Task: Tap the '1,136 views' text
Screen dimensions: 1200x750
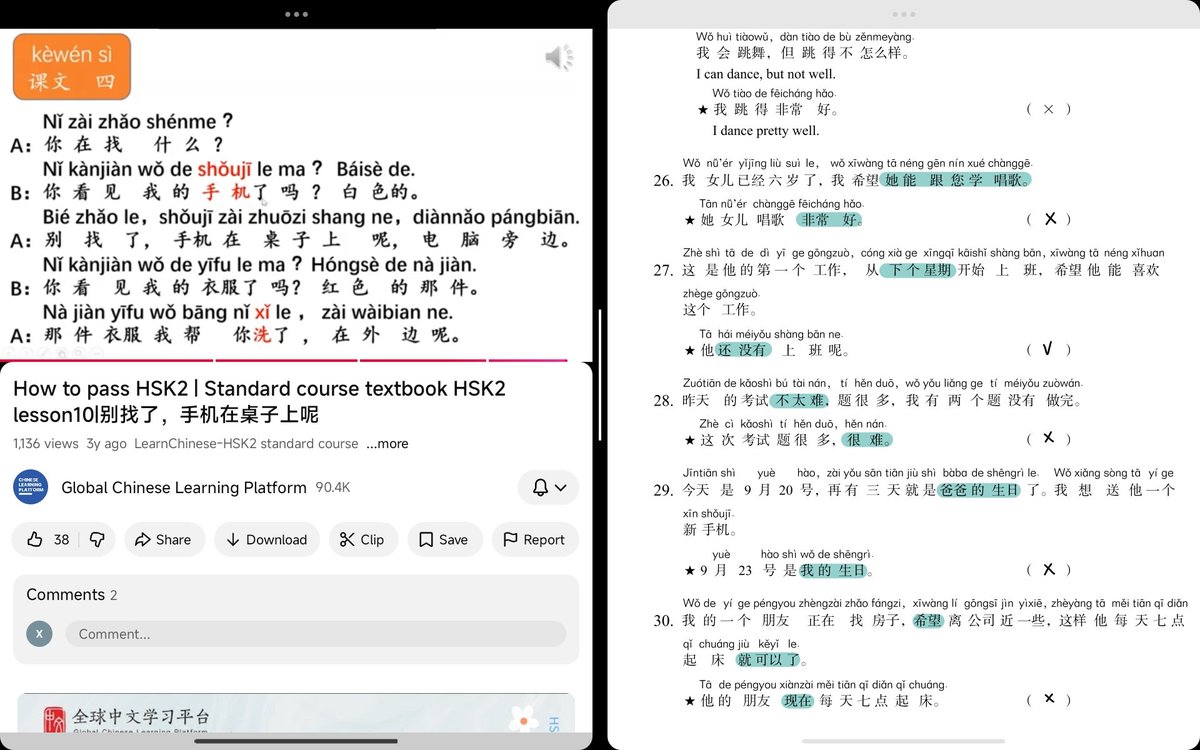Action: [45, 443]
